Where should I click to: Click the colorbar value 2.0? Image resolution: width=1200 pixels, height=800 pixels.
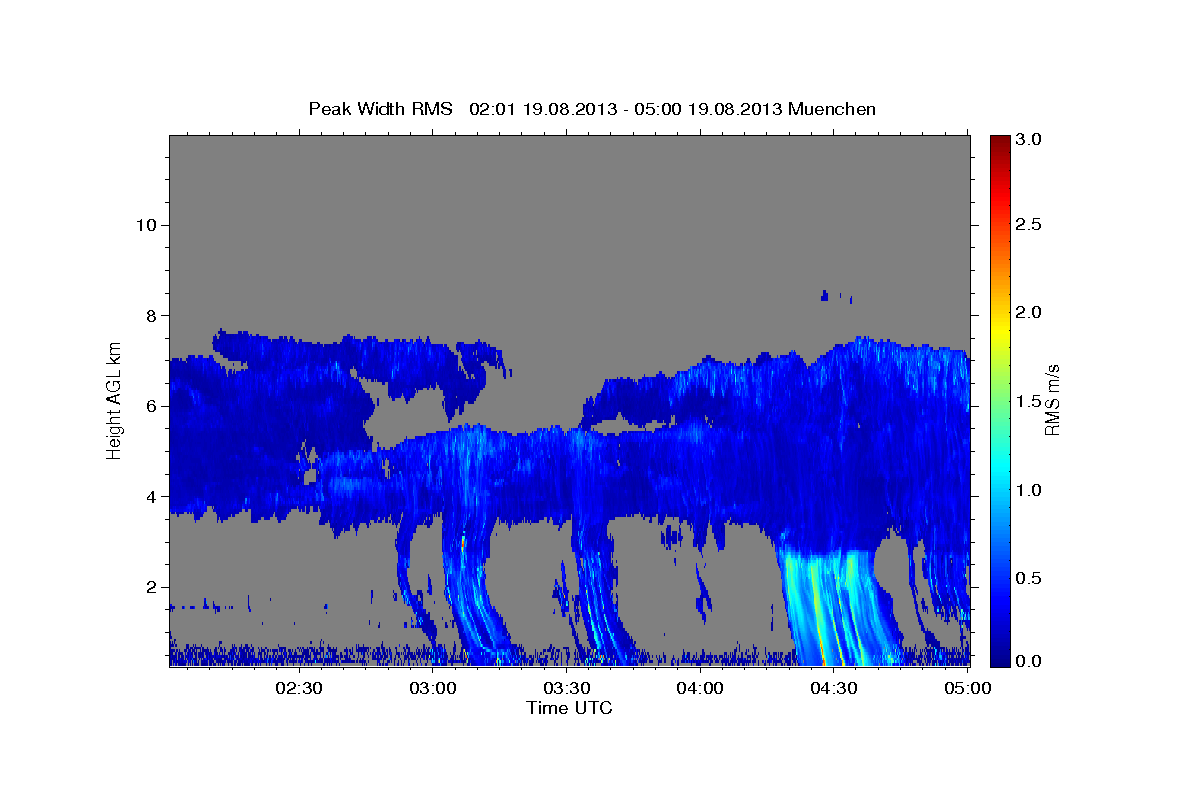tap(1030, 313)
